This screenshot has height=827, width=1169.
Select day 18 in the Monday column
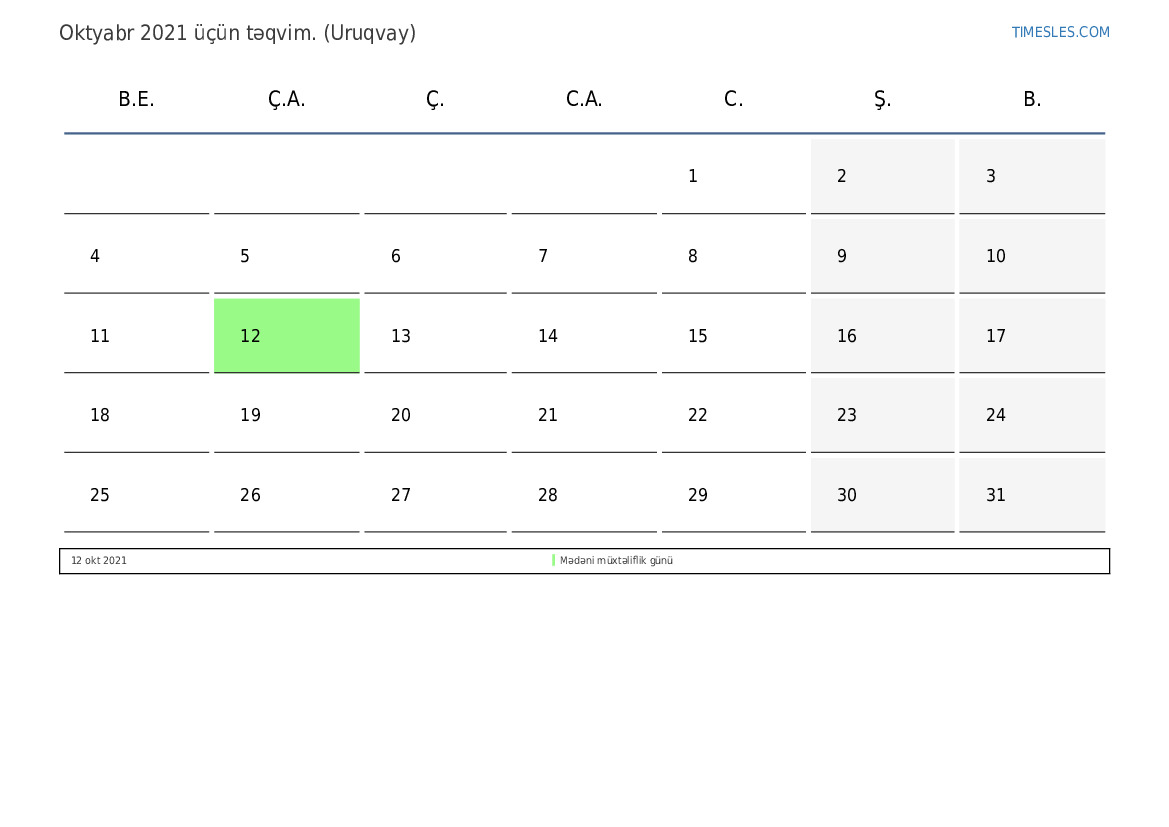click(x=136, y=415)
